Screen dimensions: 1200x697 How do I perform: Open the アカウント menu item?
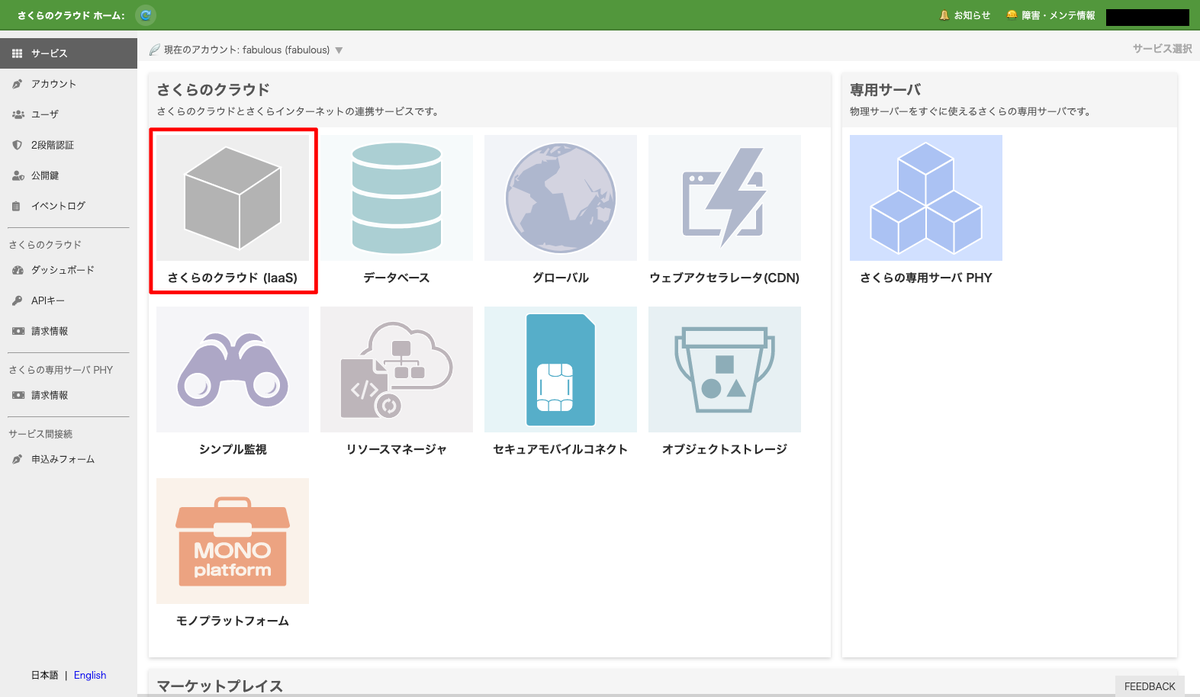68,84
